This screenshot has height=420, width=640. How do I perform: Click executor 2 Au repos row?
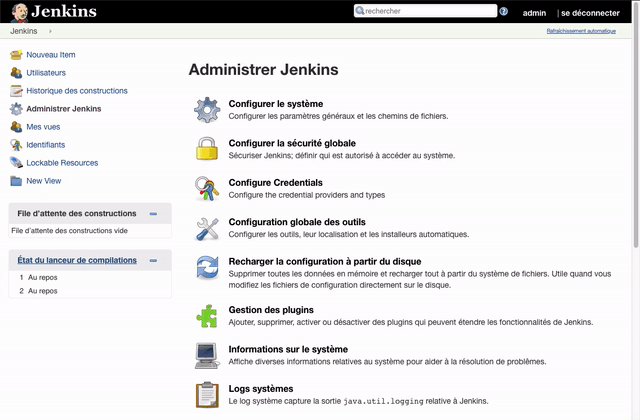point(90,291)
